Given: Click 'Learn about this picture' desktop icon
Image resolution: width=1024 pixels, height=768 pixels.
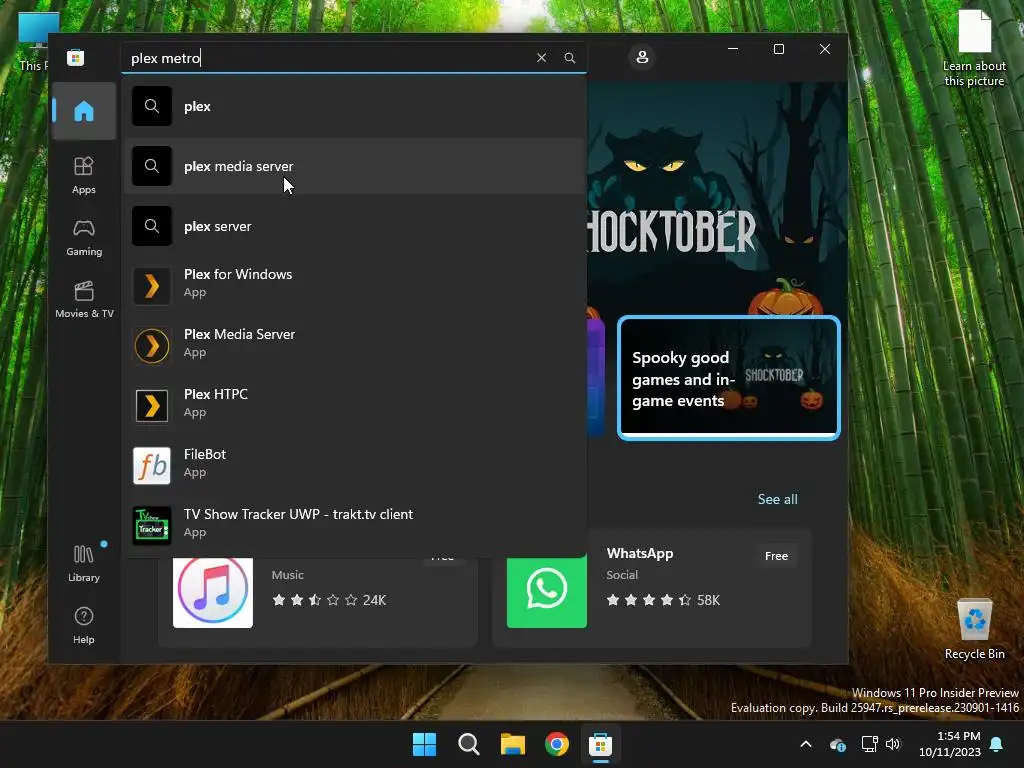Looking at the screenshot, I should pyautogui.click(x=974, y=49).
